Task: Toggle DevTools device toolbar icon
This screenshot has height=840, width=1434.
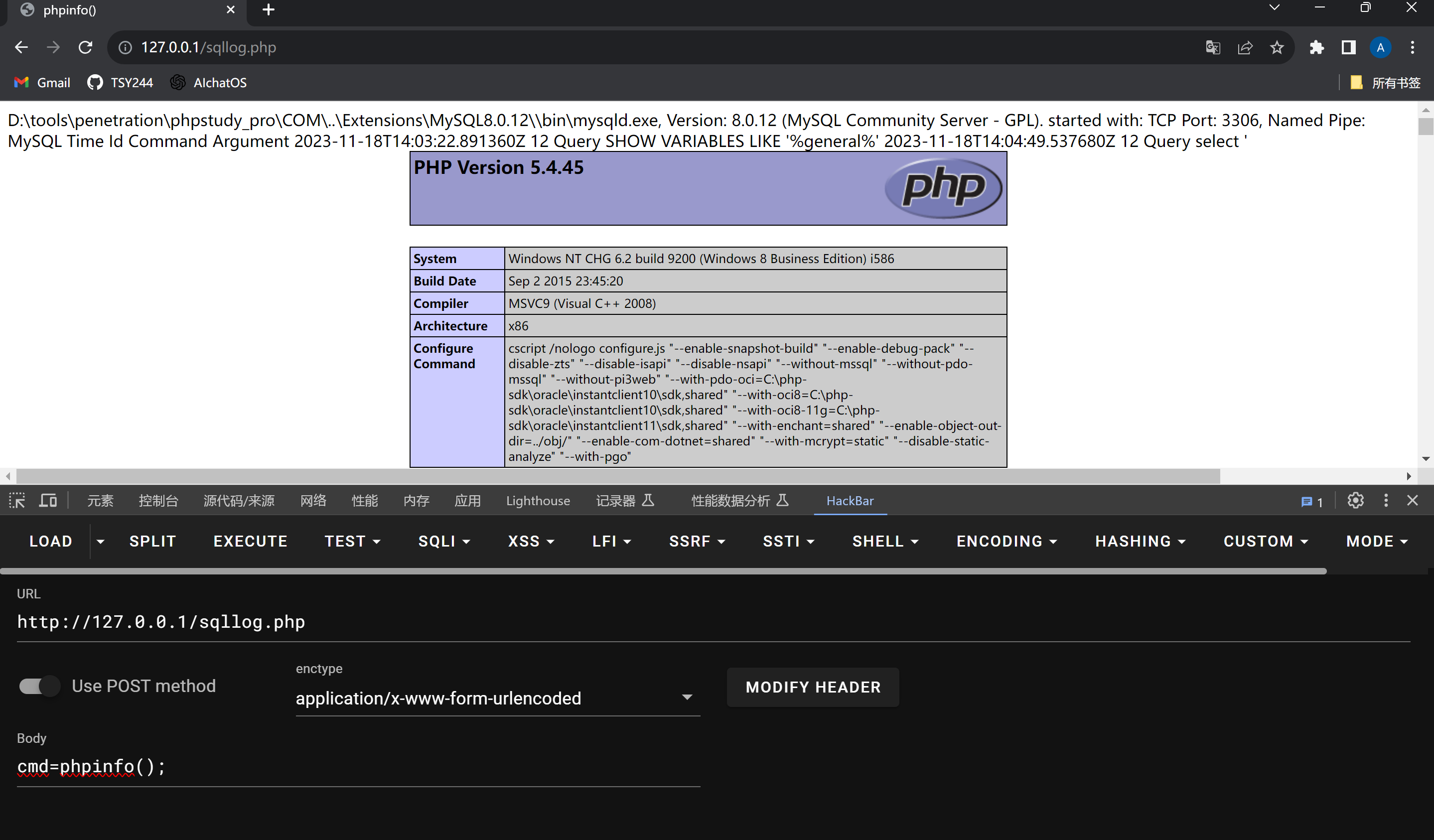Action: (x=48, y=501)
